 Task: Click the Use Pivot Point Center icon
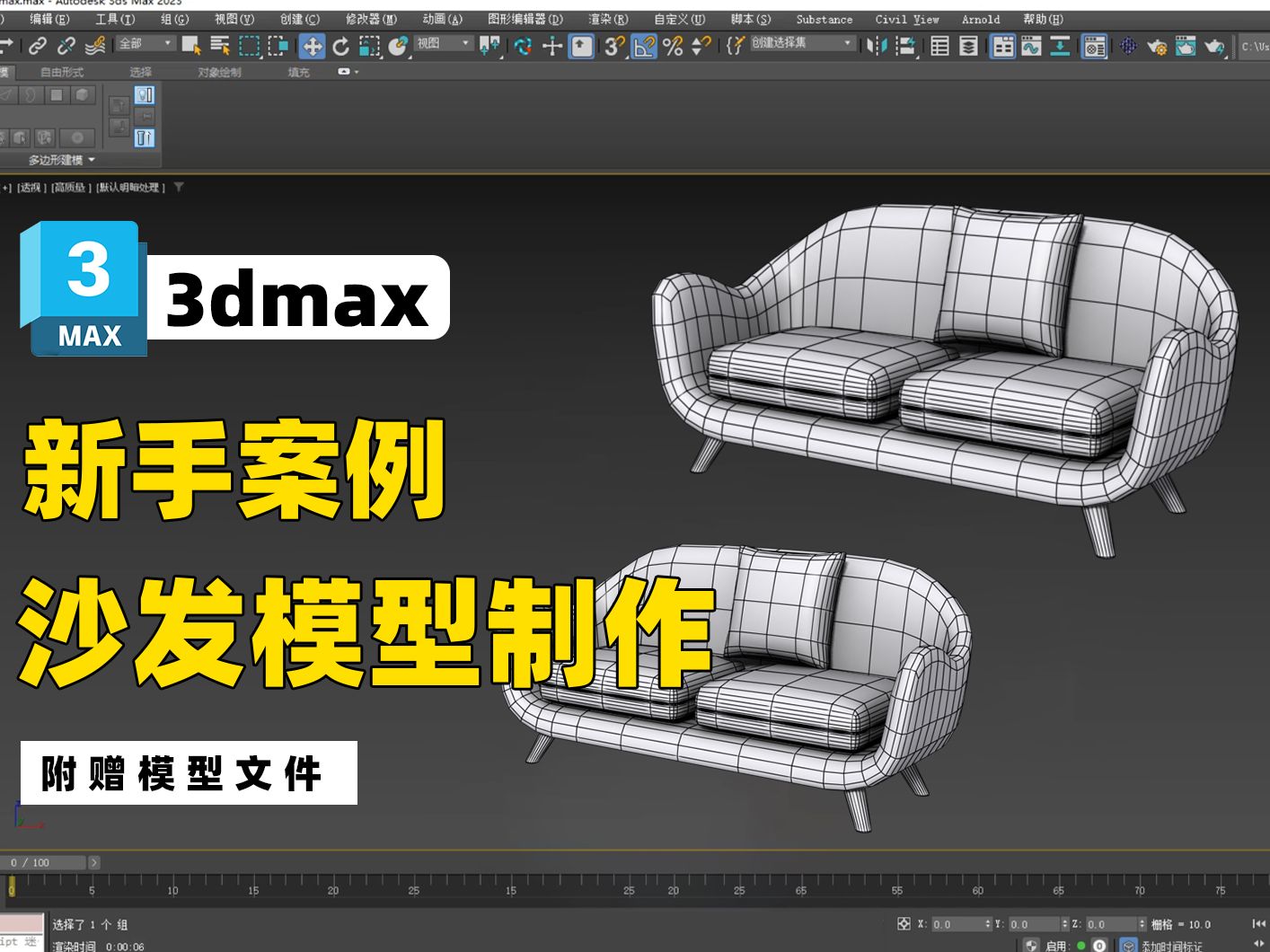[490, 45]
